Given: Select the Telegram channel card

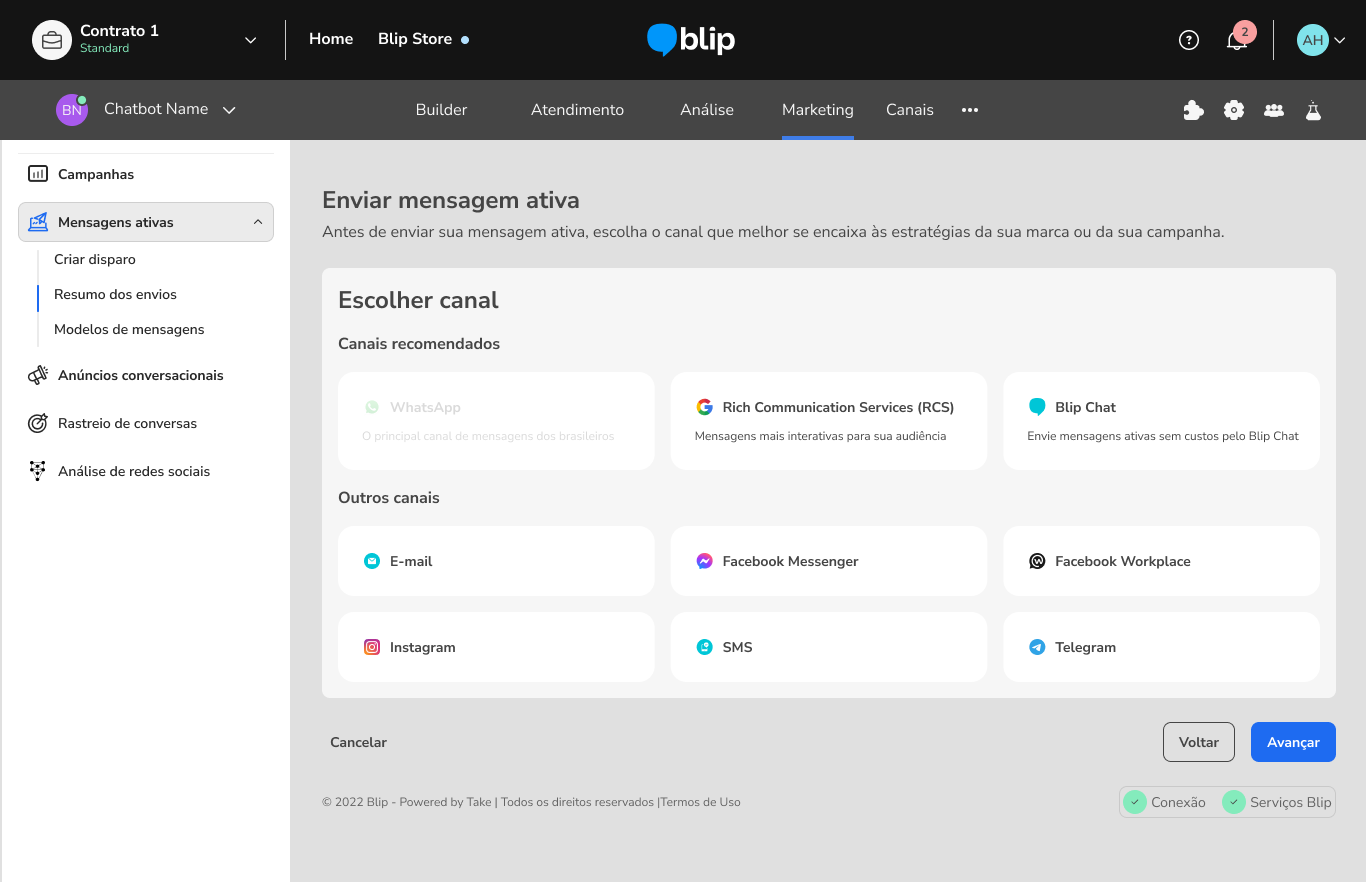Looking at the screenshot, I should [x=1161, y=647].
